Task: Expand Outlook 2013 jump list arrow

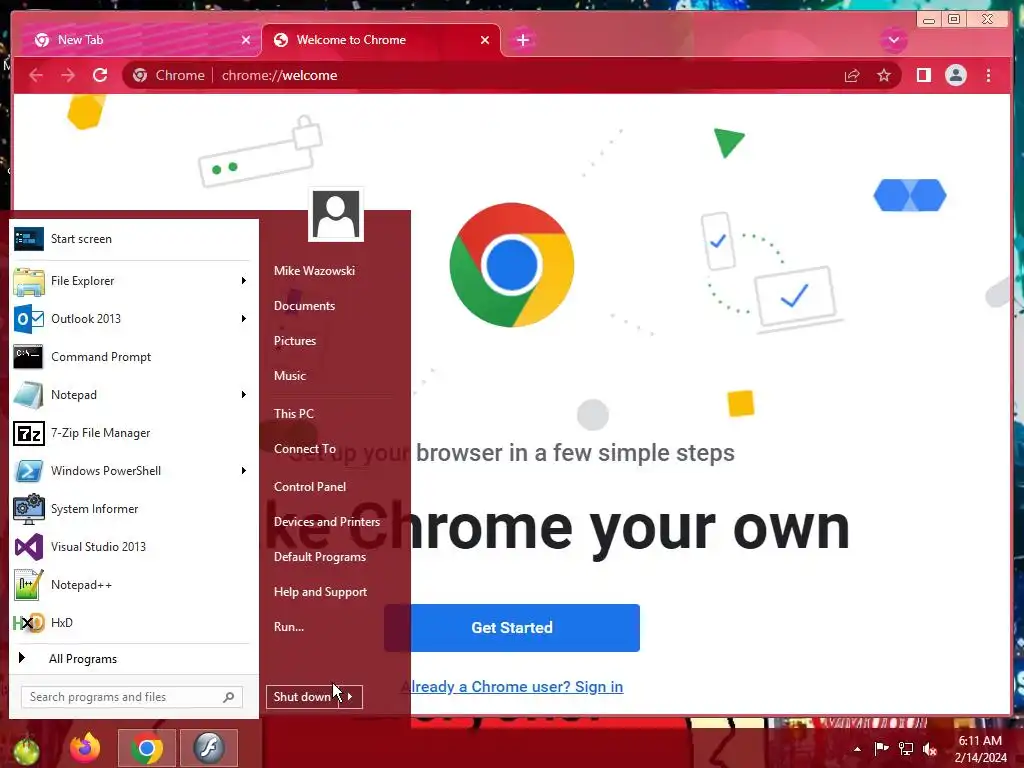Action: coord(244,319)
